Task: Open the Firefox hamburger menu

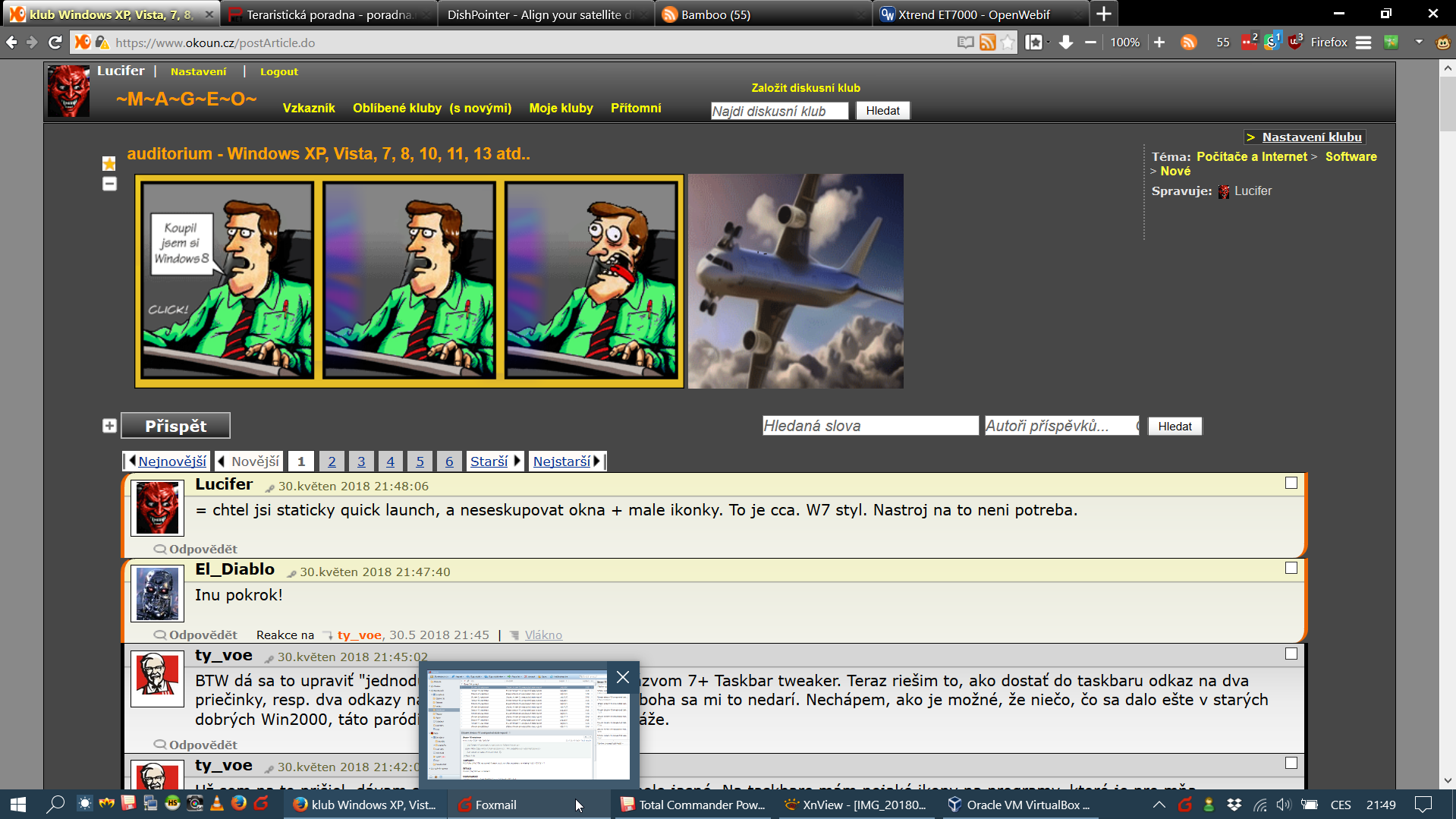Action: coord(1363,43)
